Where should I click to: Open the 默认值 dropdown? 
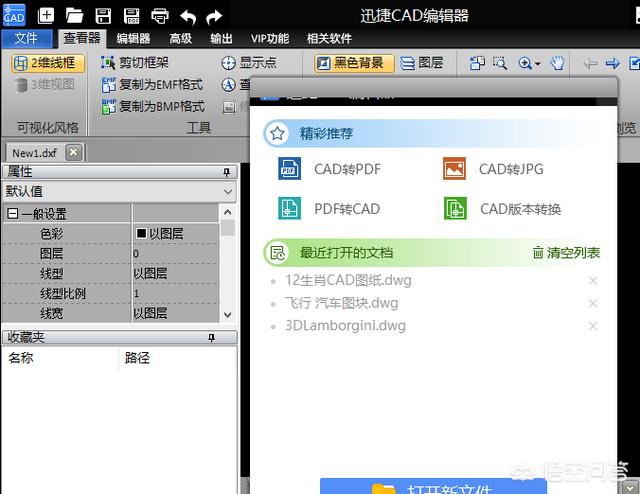click(120, 191)
